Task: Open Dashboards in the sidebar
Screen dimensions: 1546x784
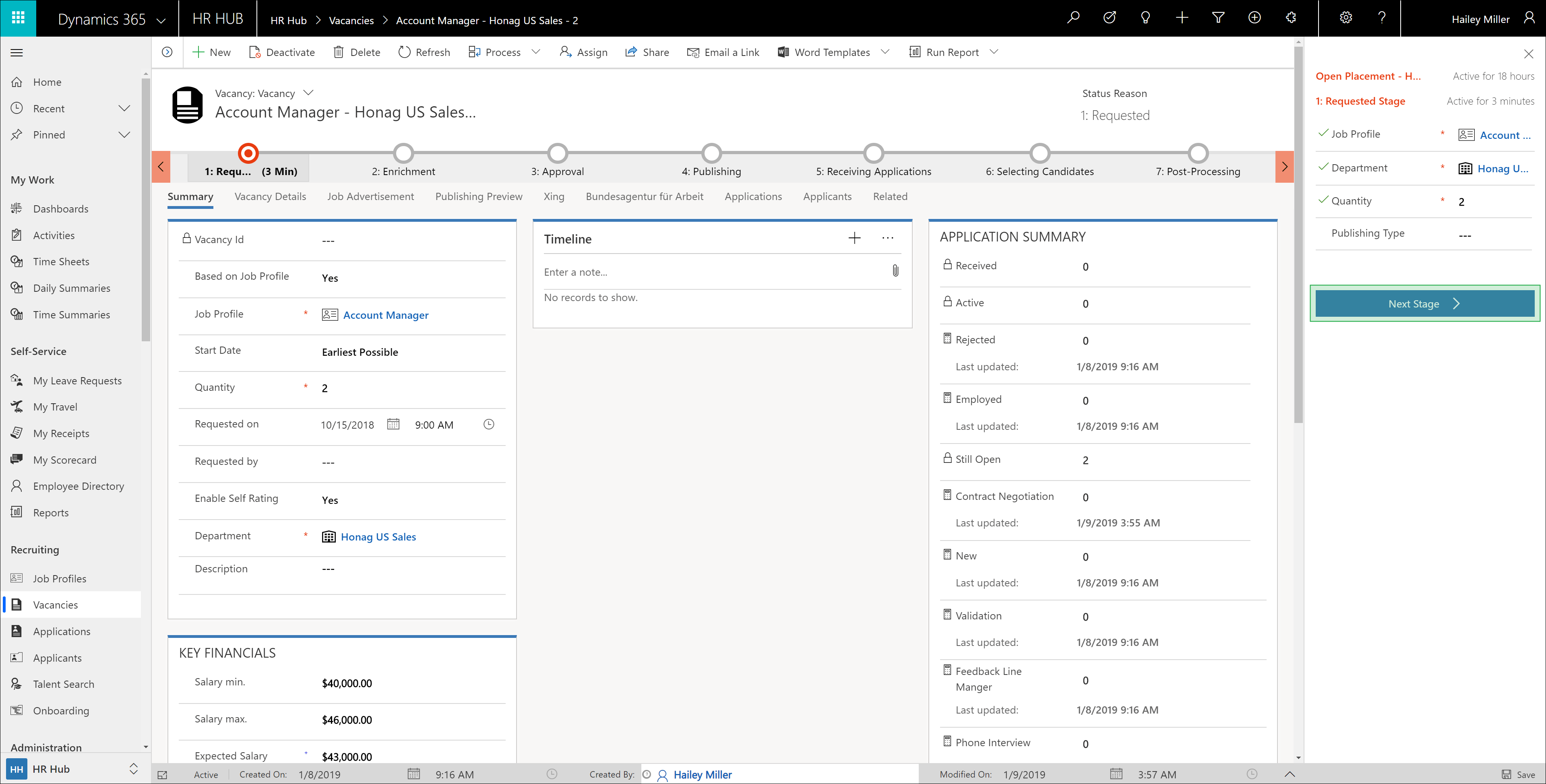Action: click(x=61, y=209)
